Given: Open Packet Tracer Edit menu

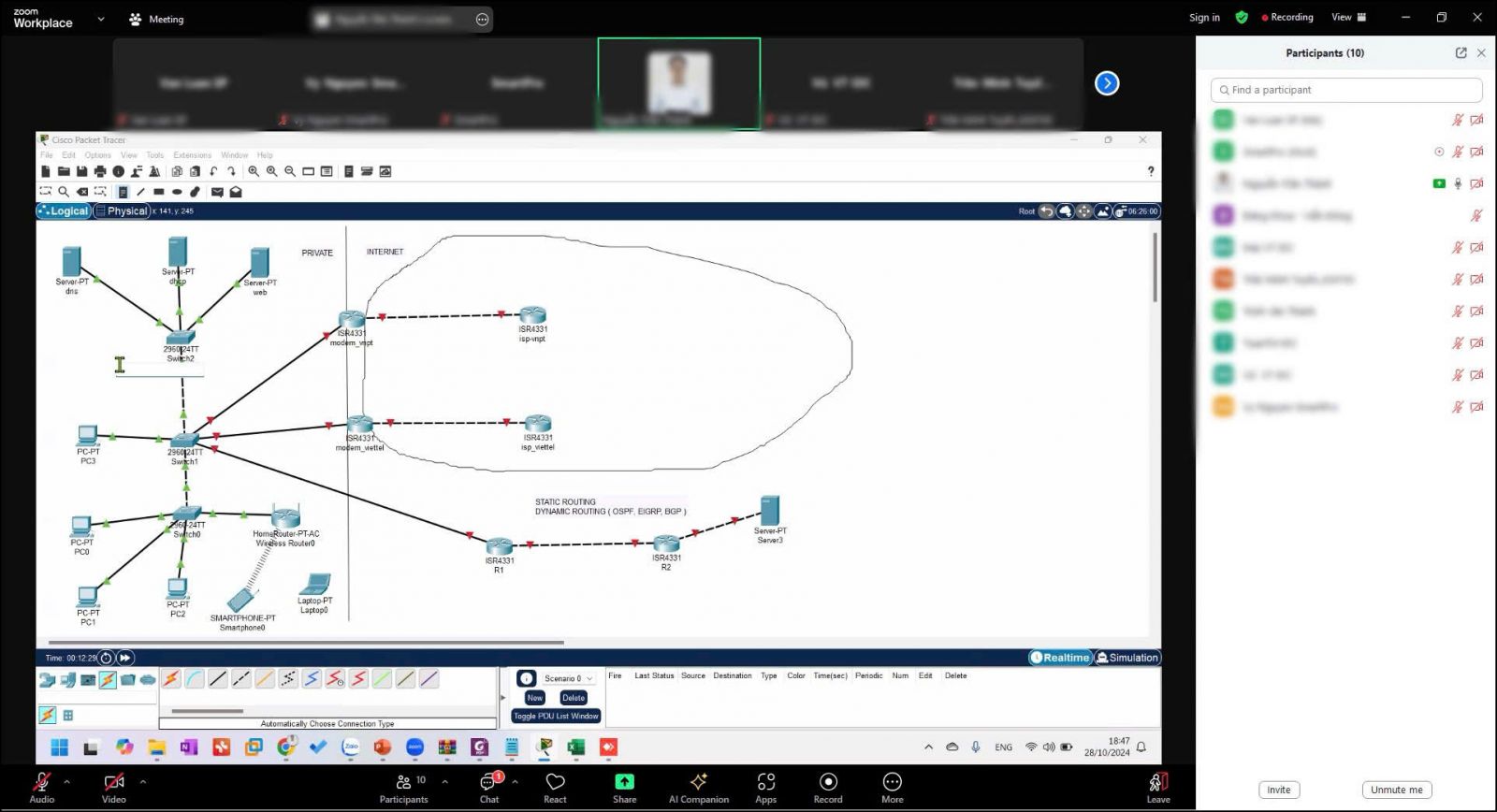Looking at the screenshot, I should tap(69, 155).
